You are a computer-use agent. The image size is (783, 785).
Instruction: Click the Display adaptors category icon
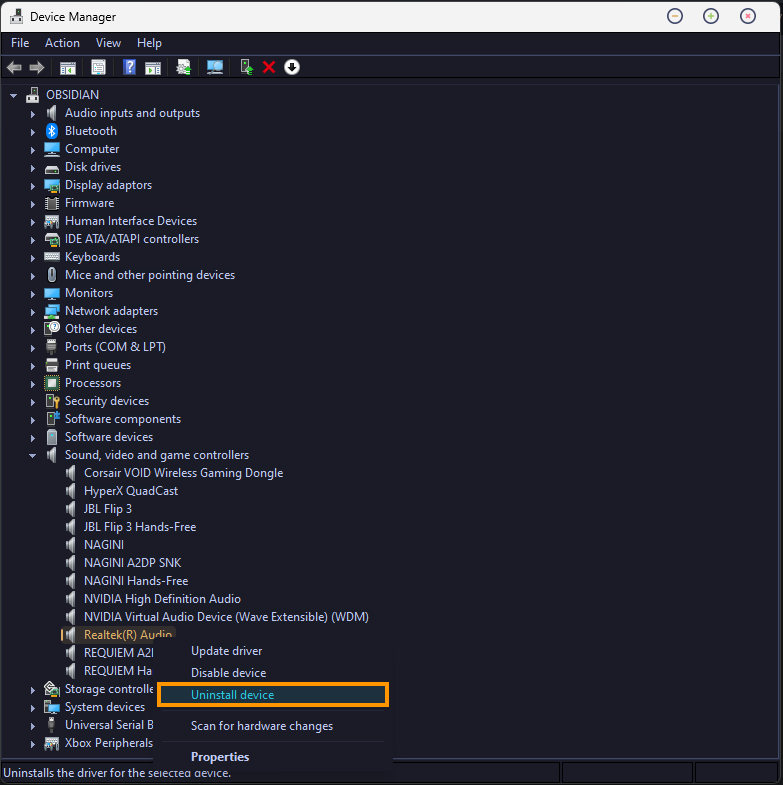(x=52, y=186)
